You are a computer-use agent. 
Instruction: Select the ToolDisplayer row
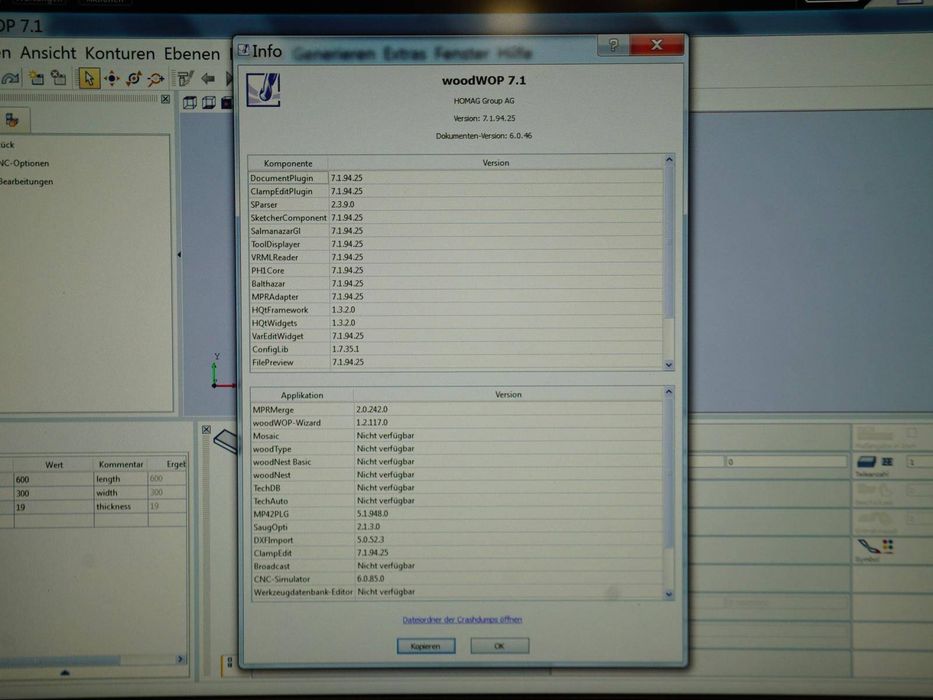pyautogui.click(x=456, y=244)
